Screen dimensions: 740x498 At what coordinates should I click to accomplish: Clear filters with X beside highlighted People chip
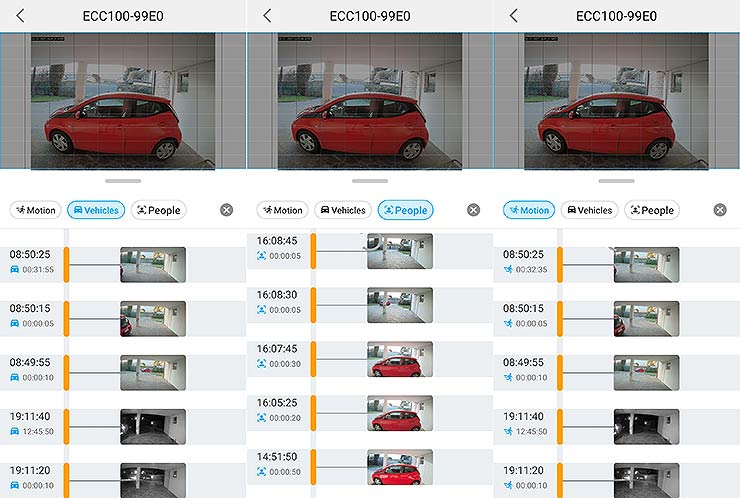click(473, 210)
